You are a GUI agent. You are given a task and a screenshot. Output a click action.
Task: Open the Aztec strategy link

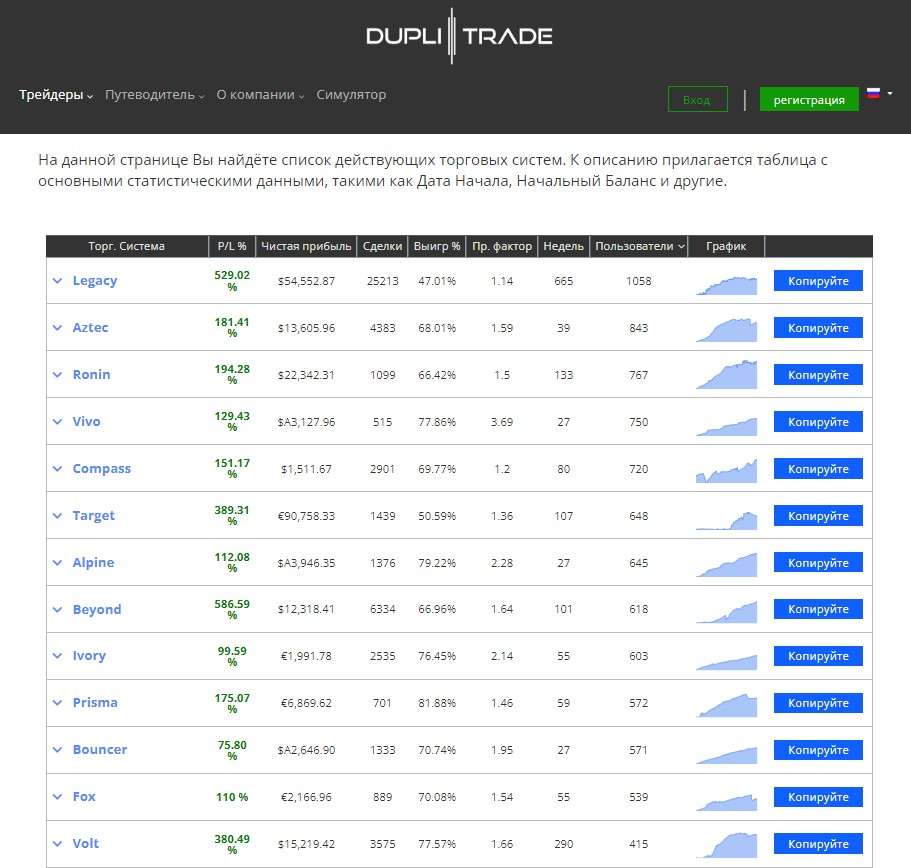[90, 328]
